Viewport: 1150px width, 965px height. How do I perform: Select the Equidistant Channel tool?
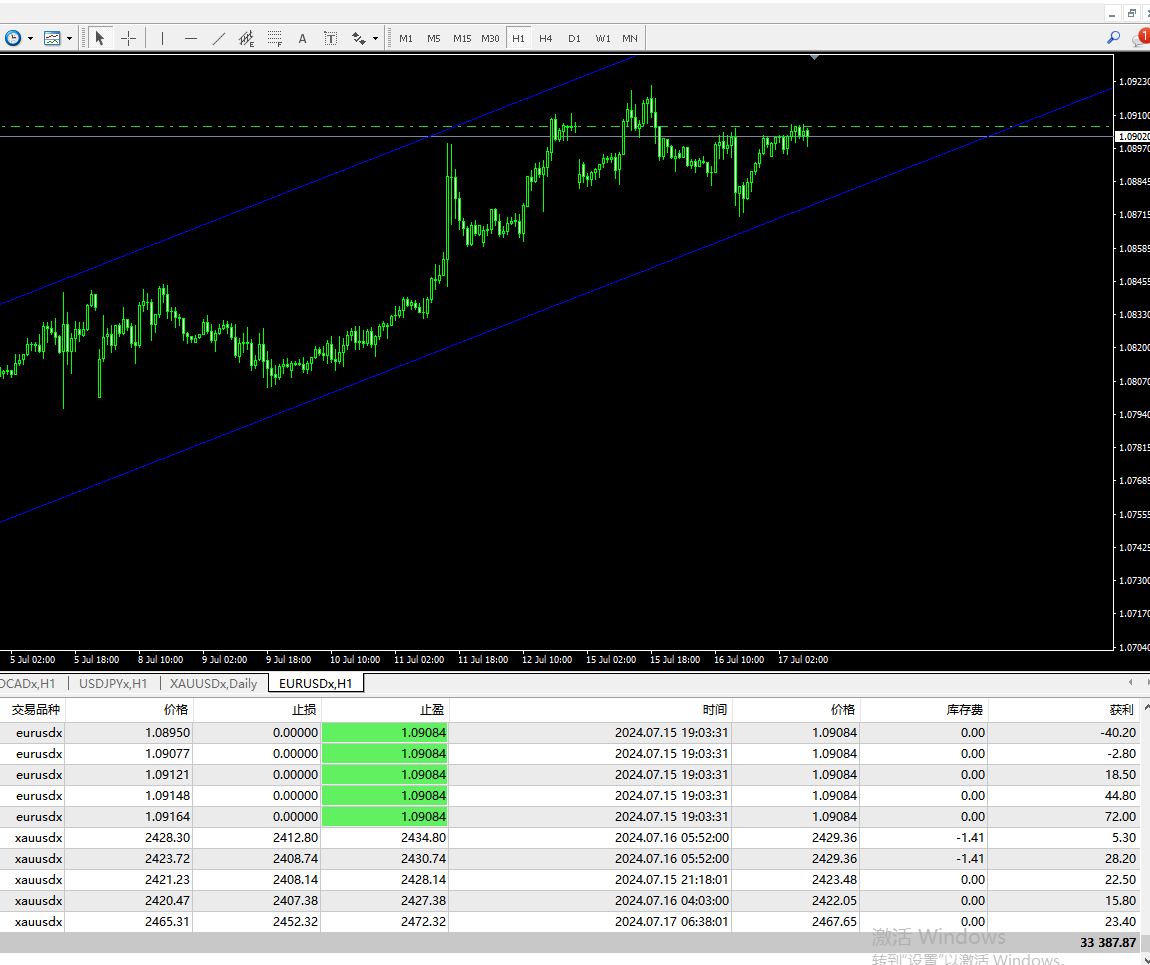point(246,38)
